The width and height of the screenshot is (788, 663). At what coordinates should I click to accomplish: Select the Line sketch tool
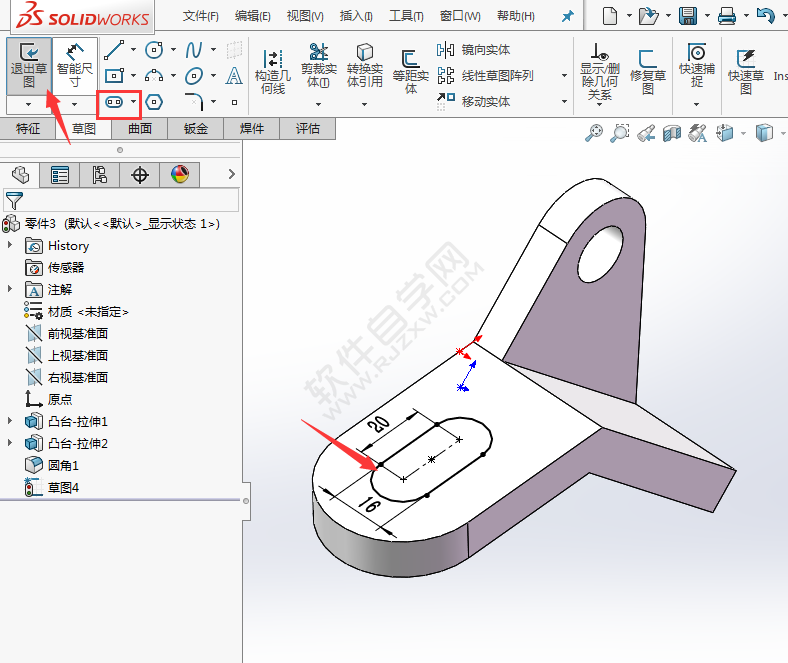pos(114,50)
